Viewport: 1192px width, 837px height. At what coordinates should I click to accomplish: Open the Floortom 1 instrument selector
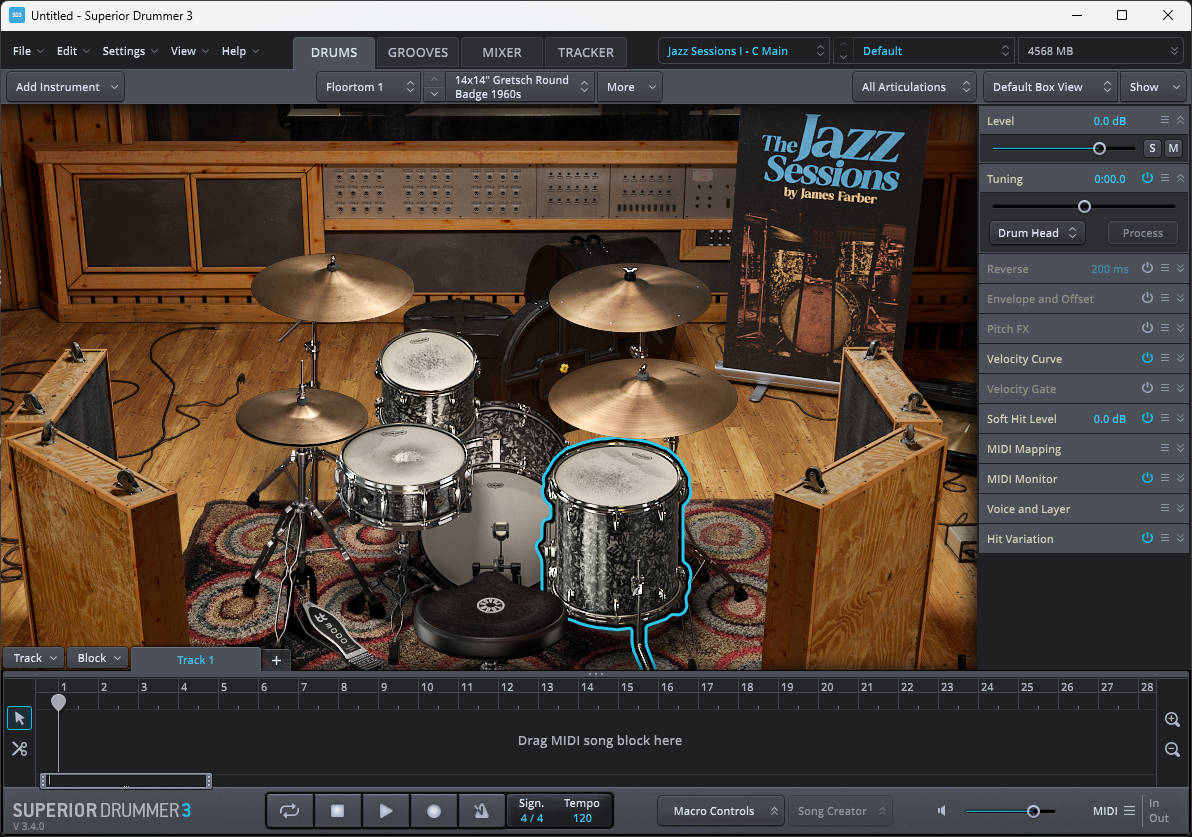click(x=369, y=87)
